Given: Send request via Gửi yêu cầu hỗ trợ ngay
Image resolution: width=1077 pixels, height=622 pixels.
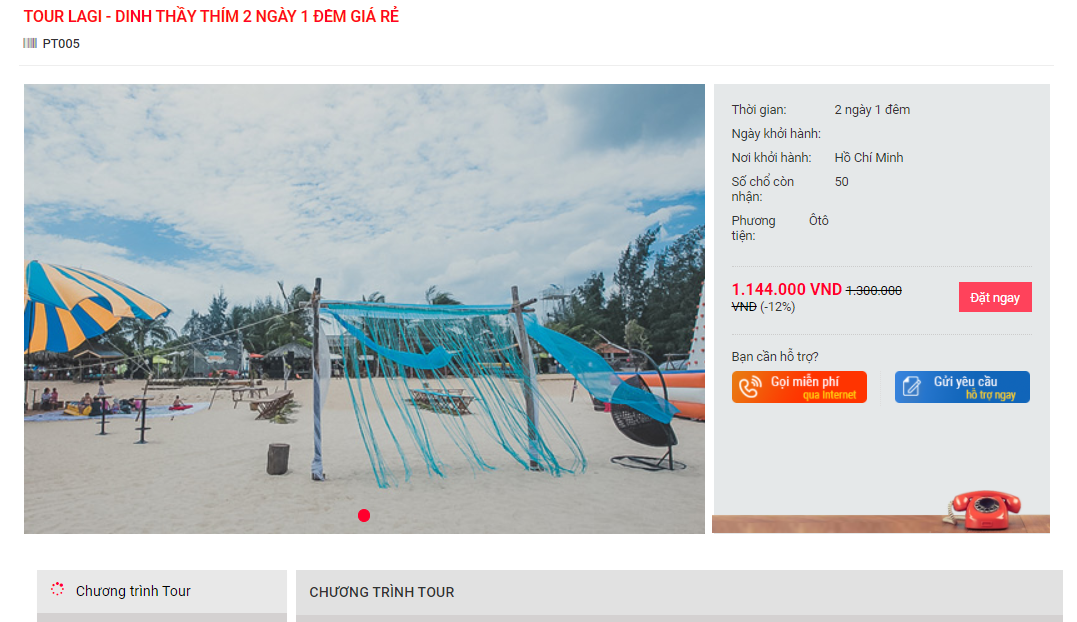Looking at the screenshot, I should point(962,387).
